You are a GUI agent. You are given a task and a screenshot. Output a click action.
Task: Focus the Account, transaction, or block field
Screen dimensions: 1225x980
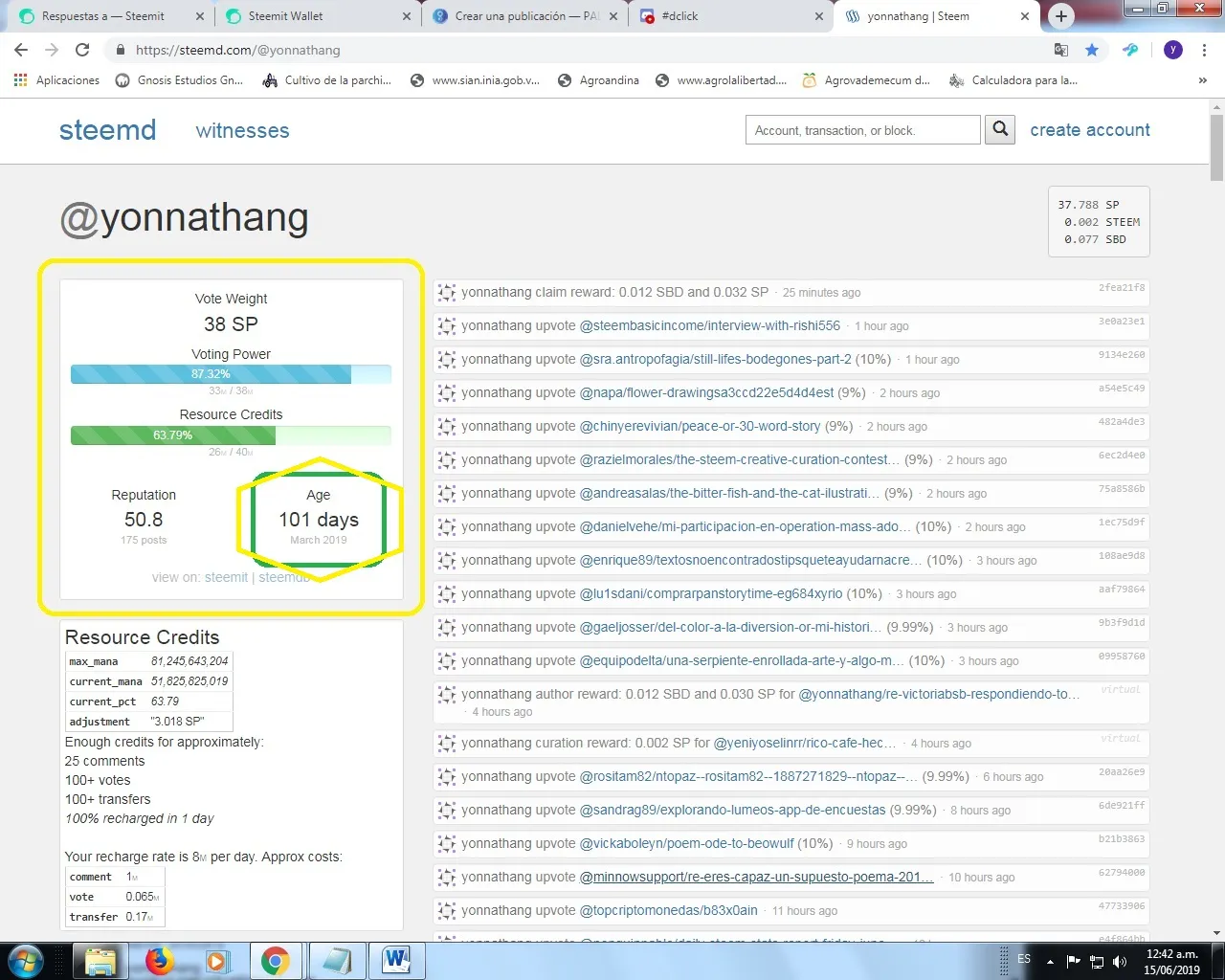coord(863,130)
